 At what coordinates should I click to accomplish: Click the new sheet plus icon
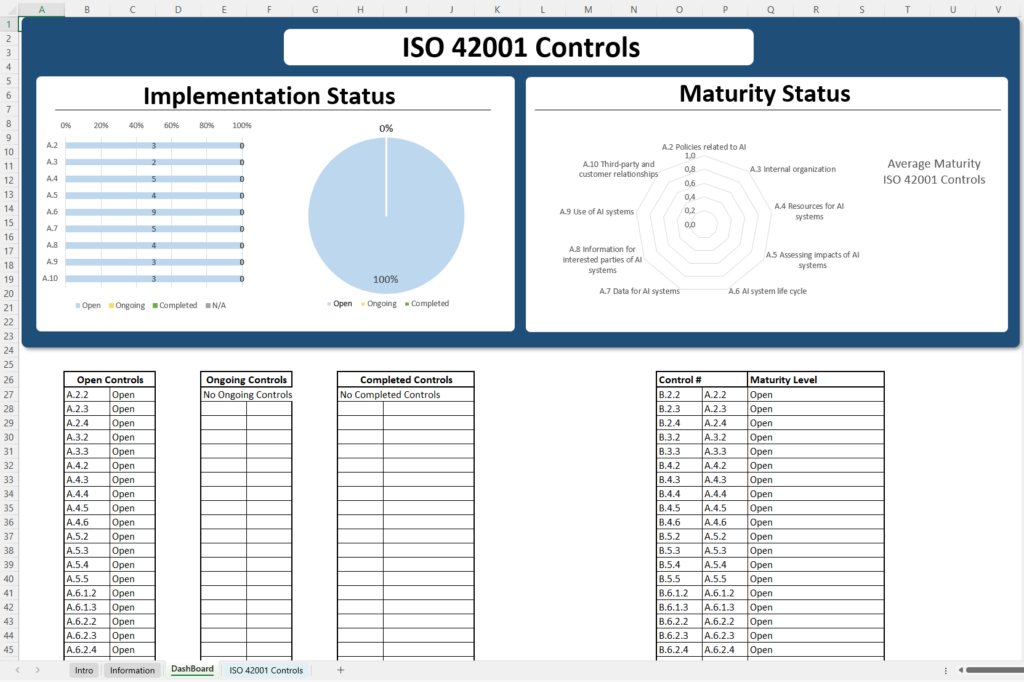[x=341, y=670]
